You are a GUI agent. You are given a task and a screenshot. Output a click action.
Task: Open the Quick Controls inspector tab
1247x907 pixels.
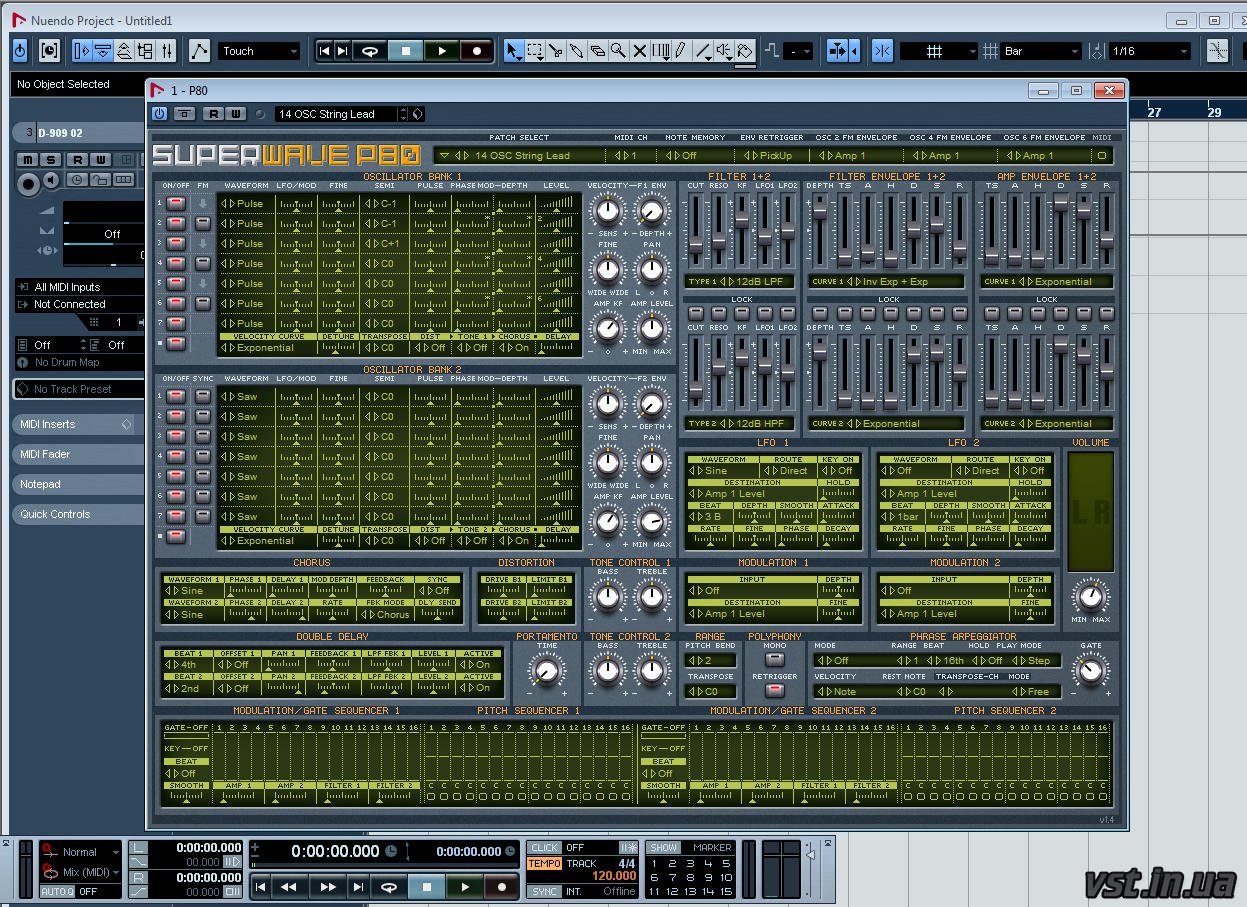(x=76, y=514)
